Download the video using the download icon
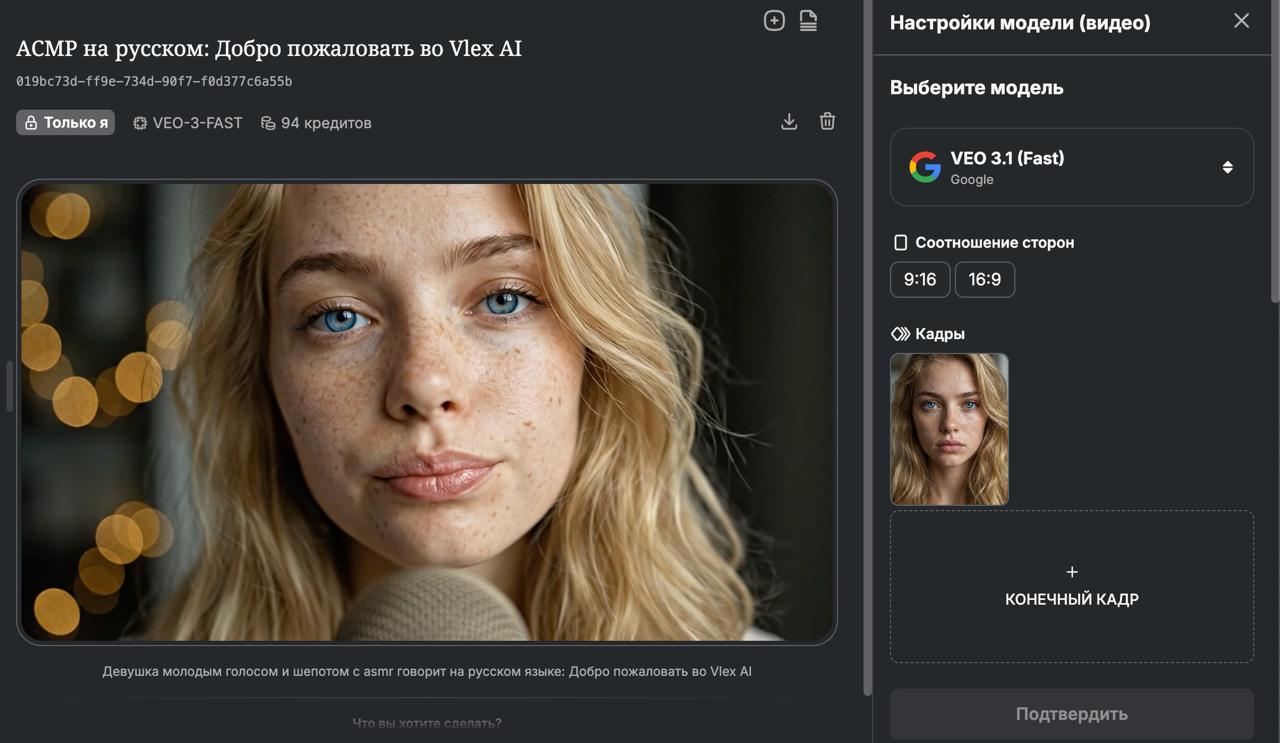 point(789,121)
